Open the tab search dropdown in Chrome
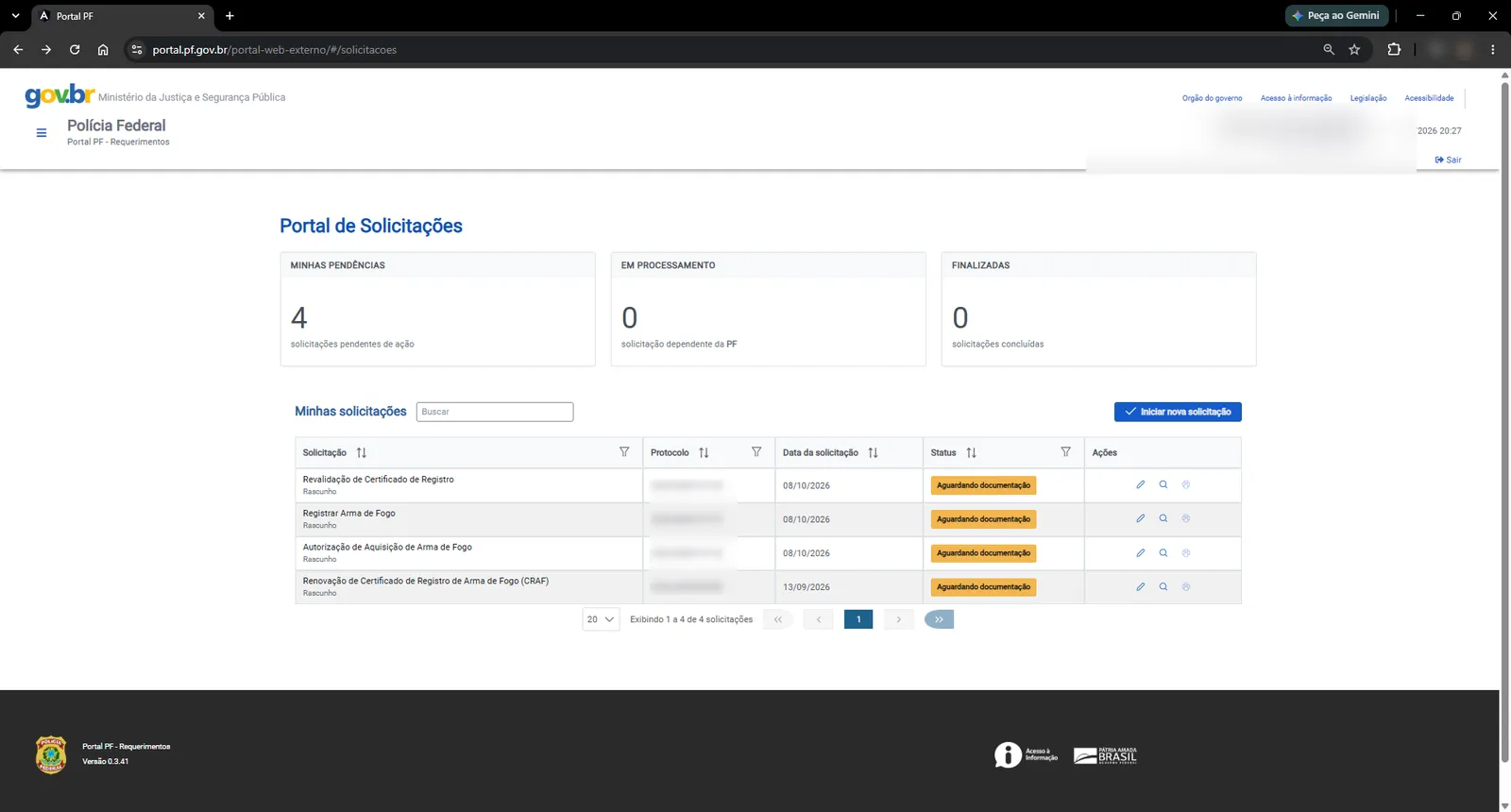The image size is (1511, 812). click(x=15, y=16)
